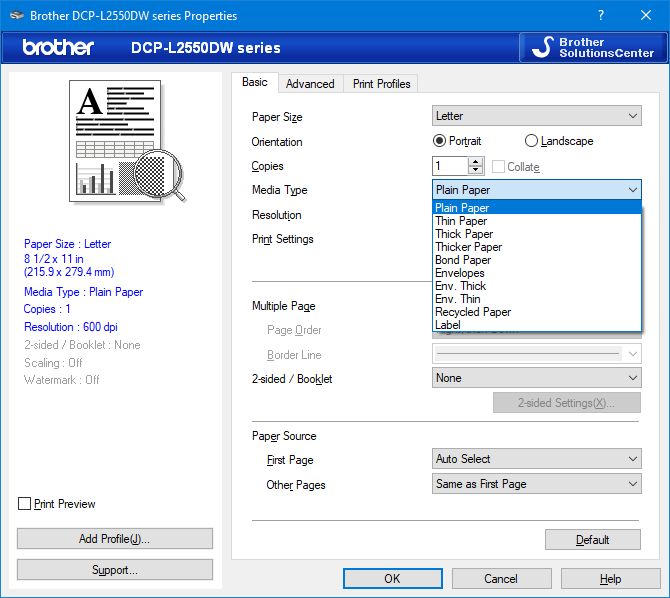Click Add Profile(J)... button
670x598 pixels.
(115, 539)
